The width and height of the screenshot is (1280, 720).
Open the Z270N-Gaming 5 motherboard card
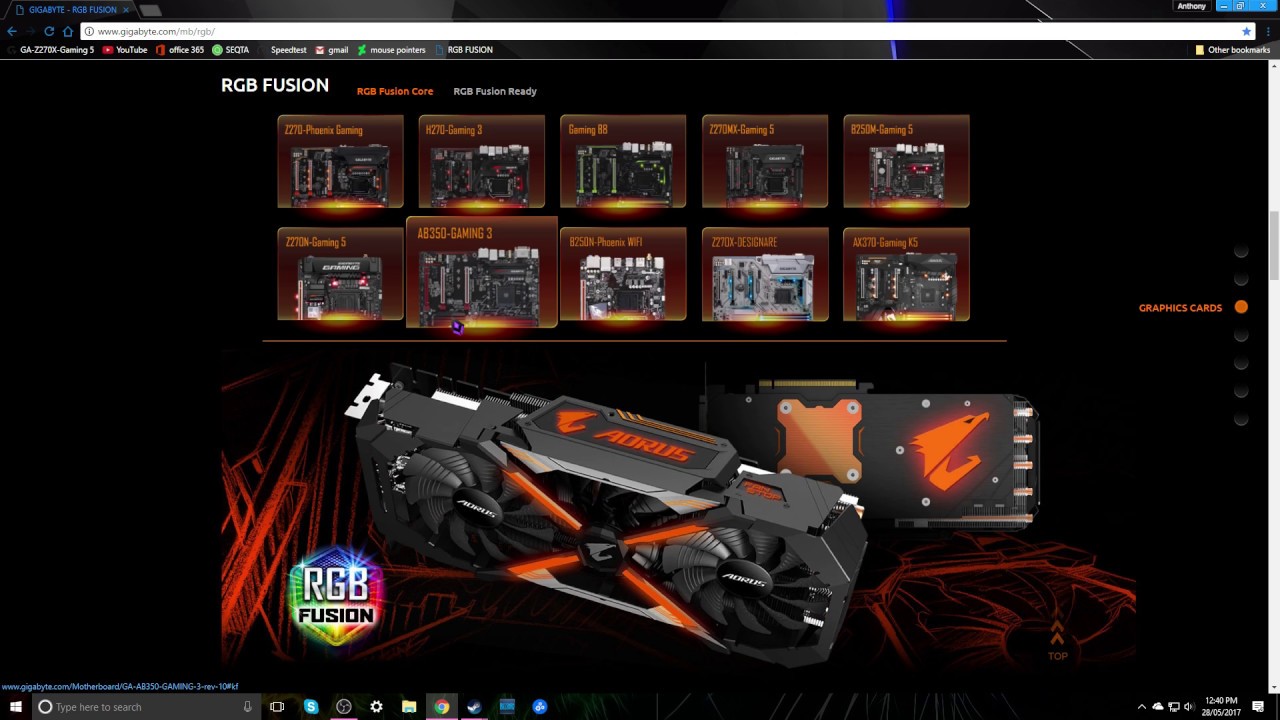point(340,274)
